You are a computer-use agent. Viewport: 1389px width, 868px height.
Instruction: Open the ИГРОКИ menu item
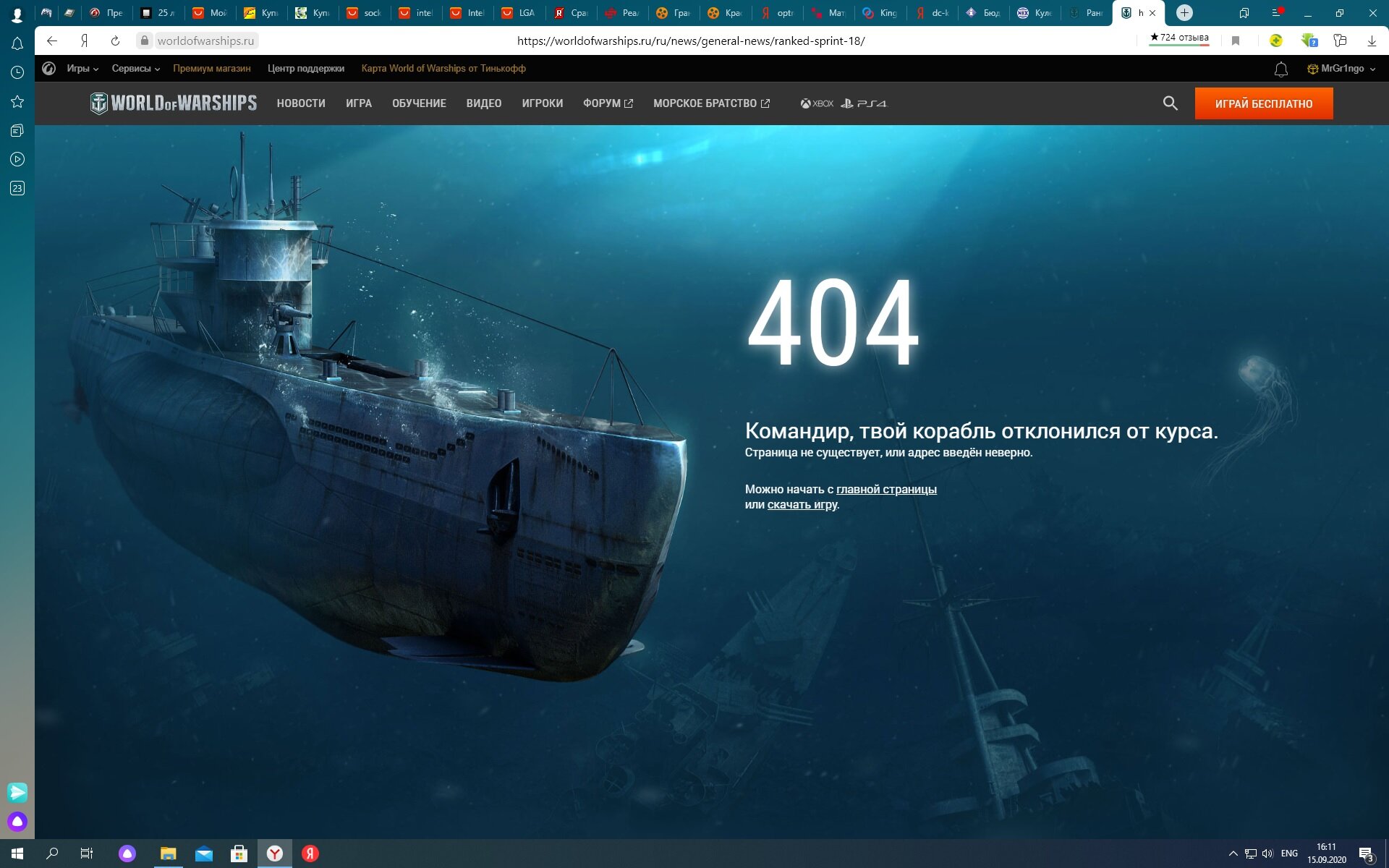542,103
